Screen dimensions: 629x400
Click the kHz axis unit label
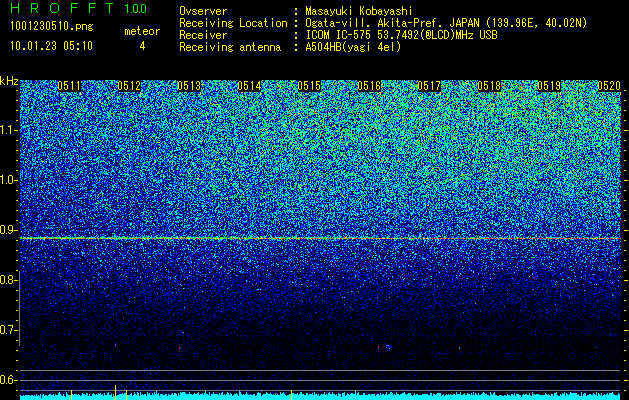(x=9, y=81)
